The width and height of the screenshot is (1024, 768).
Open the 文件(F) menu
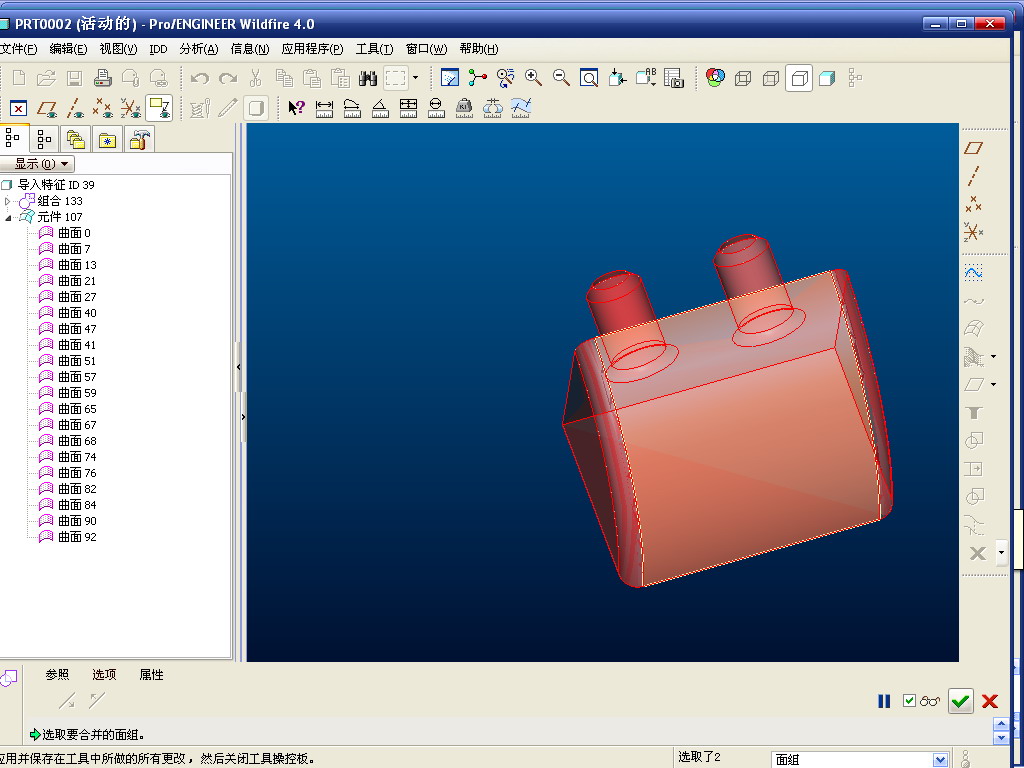18,49
